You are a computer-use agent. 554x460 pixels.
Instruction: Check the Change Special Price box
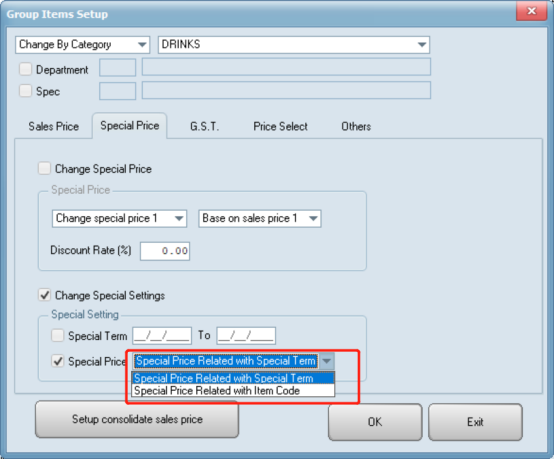coord(45,169)
